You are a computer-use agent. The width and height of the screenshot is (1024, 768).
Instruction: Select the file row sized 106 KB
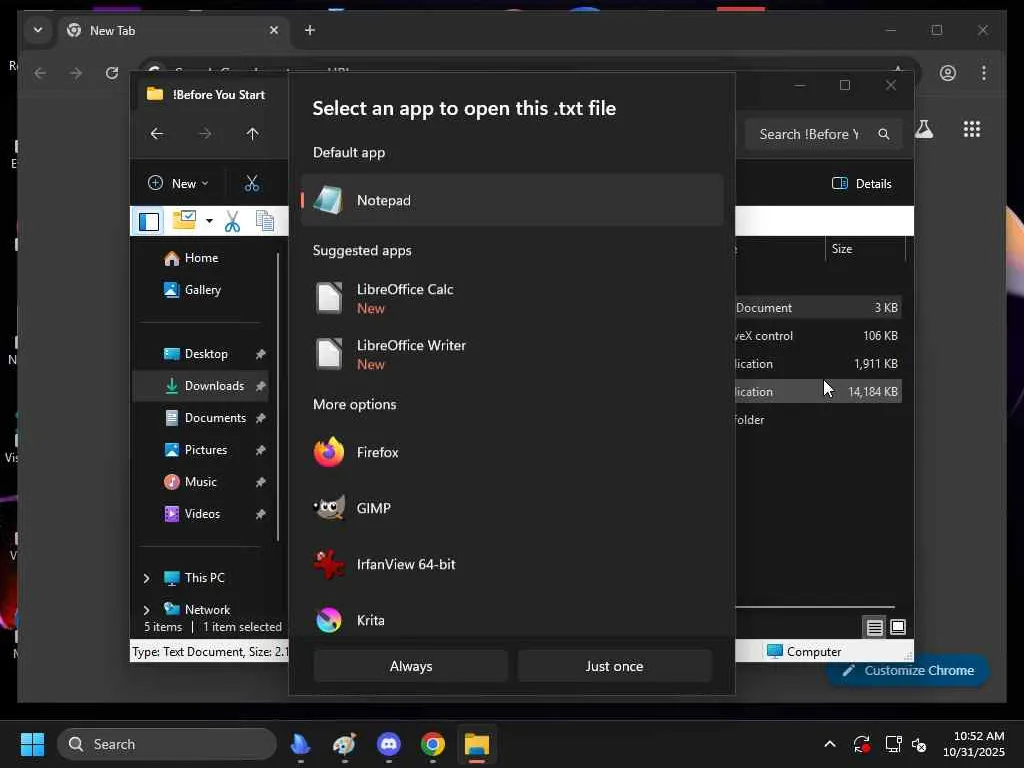(x=818, y=336)
